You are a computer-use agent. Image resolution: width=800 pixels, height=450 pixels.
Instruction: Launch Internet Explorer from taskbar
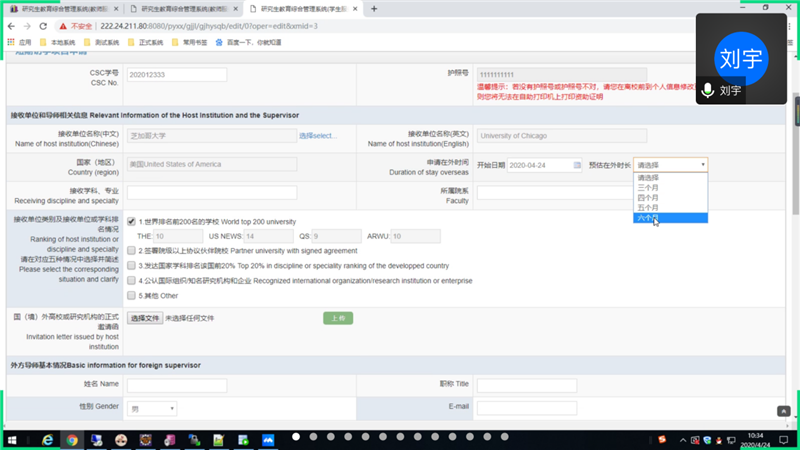[x=47, y=440]
